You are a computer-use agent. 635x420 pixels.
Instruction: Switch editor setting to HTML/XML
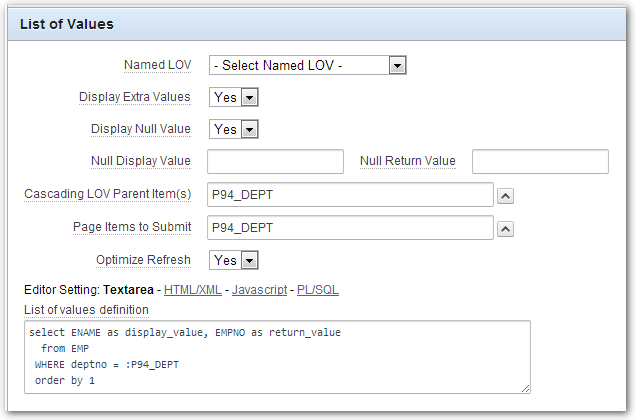191,290
